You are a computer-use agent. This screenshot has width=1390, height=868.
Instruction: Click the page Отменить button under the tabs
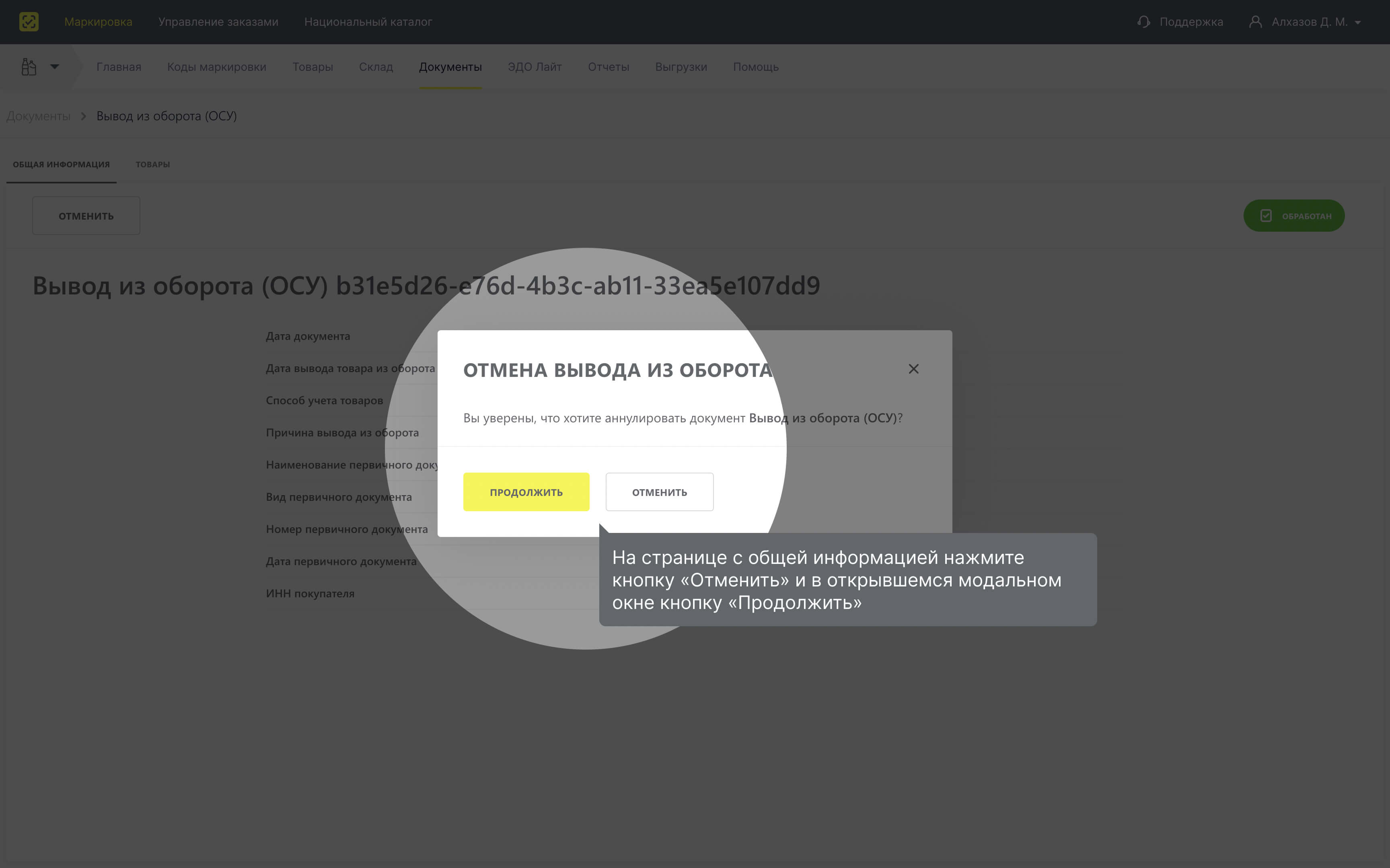pyautogui.click(x=86, y=216)
